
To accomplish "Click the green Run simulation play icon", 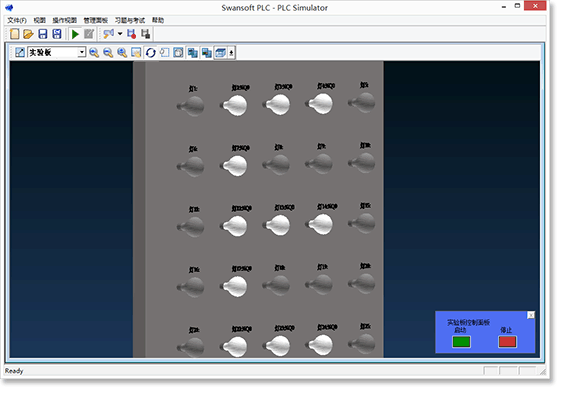I will point(75,34).
